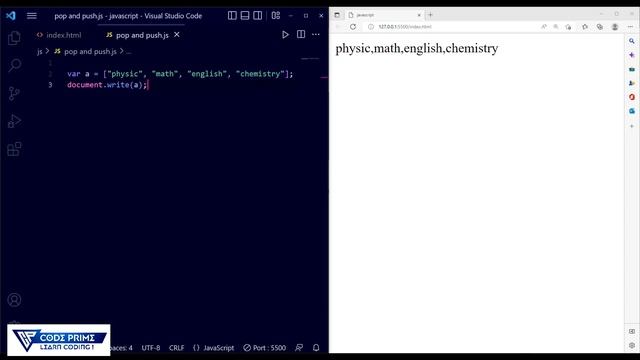Screen dimensions: 640x360
Task: Toggle the primary side bar layout
Action: [232, 16]
